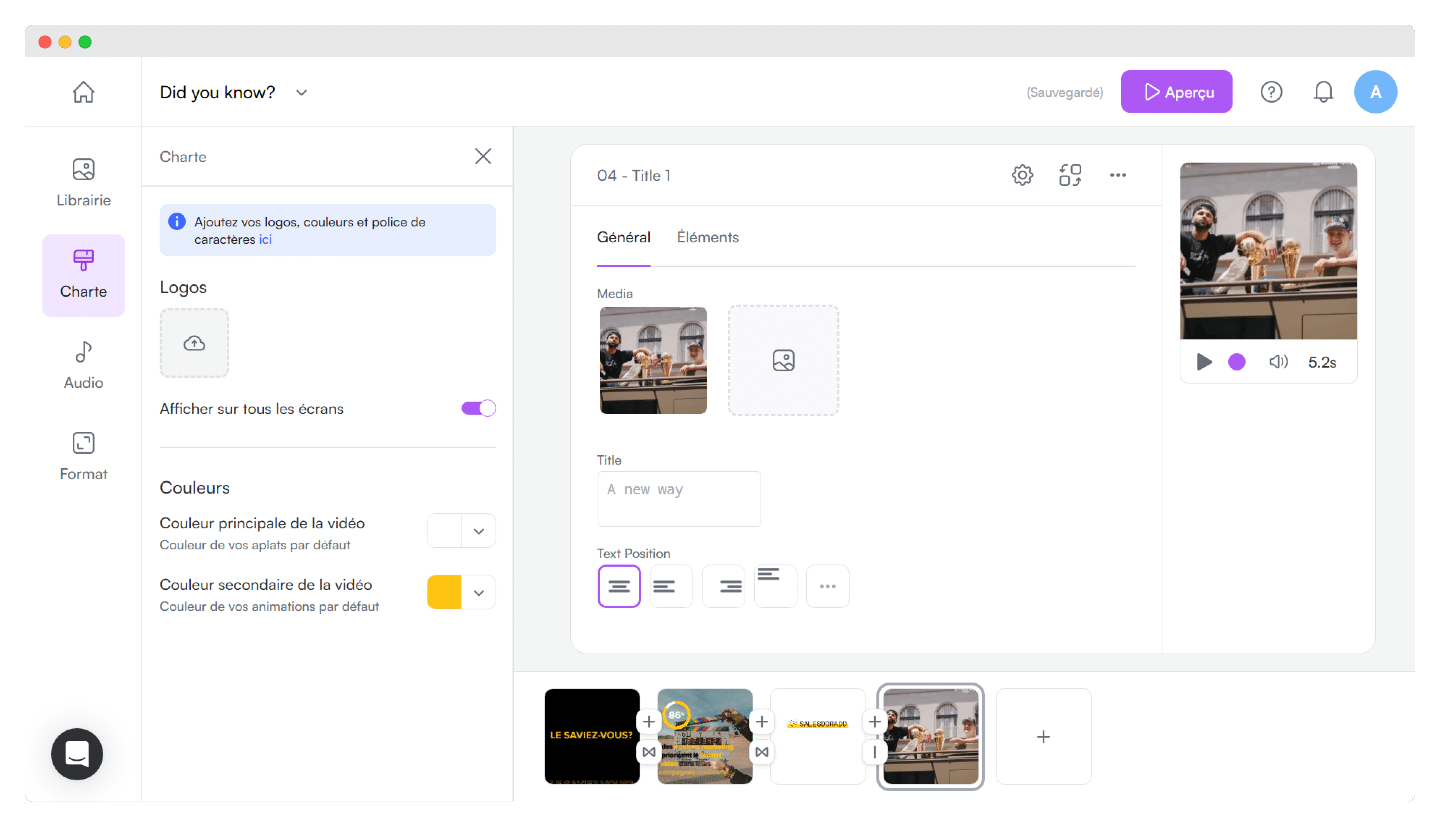Show more text position options
Viewport: 1440px width, 827px height.
pyautogui.click(x=828, y=586)
